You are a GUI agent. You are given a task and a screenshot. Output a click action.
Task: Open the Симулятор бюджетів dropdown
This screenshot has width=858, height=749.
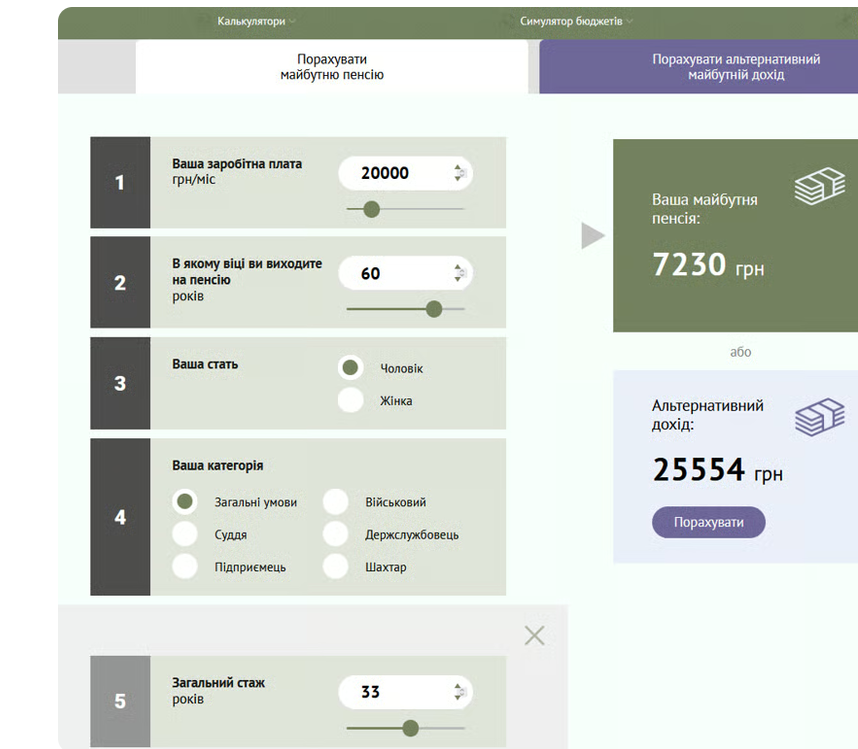576,21
